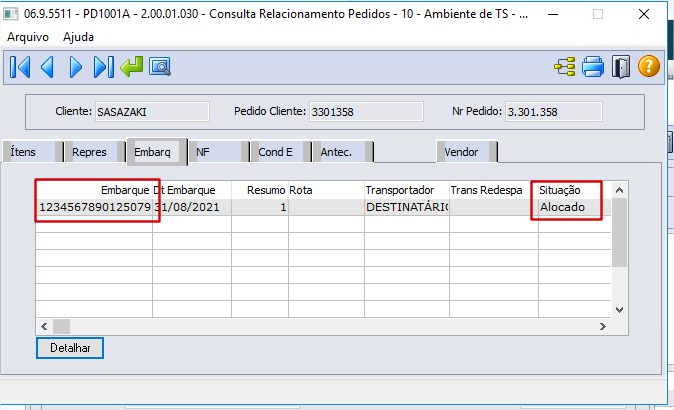674x410 pixels.
Task: Click the Pedido Cliente field 3301358
Action: pyautogui.click(x=366, y=112)
